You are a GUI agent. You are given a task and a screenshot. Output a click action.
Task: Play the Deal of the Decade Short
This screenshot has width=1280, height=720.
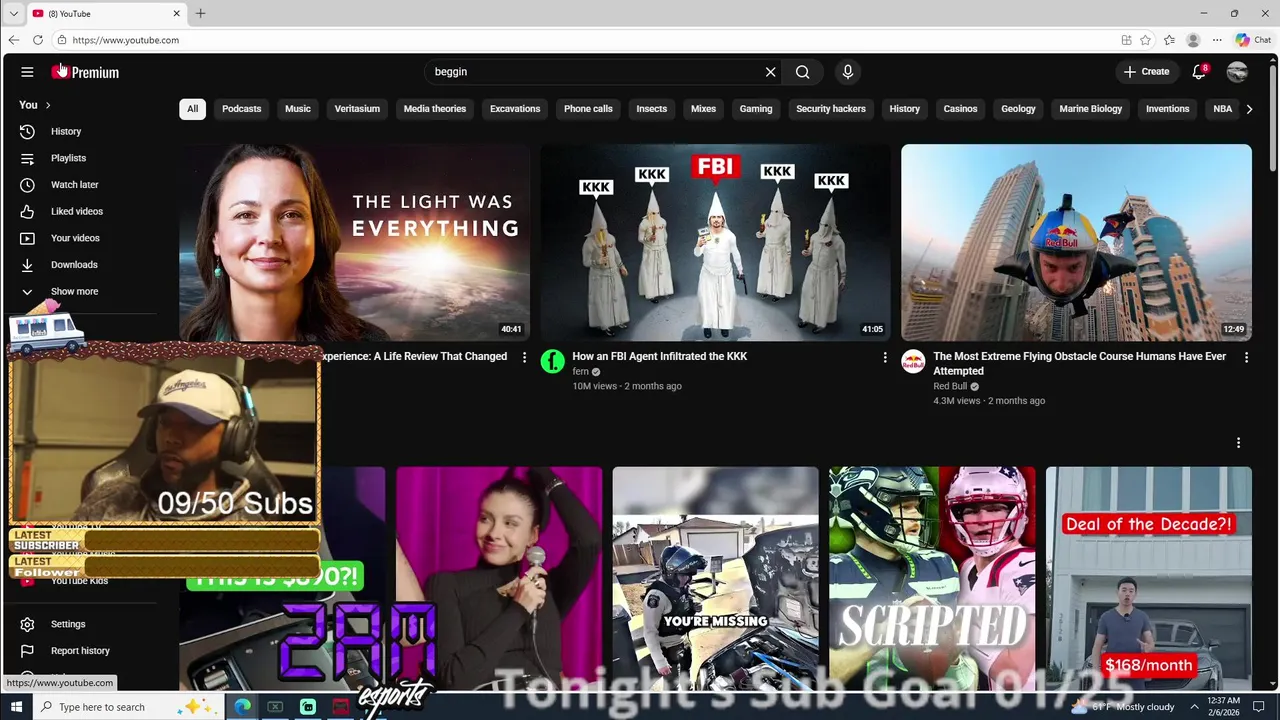[x=1148, y=578]
